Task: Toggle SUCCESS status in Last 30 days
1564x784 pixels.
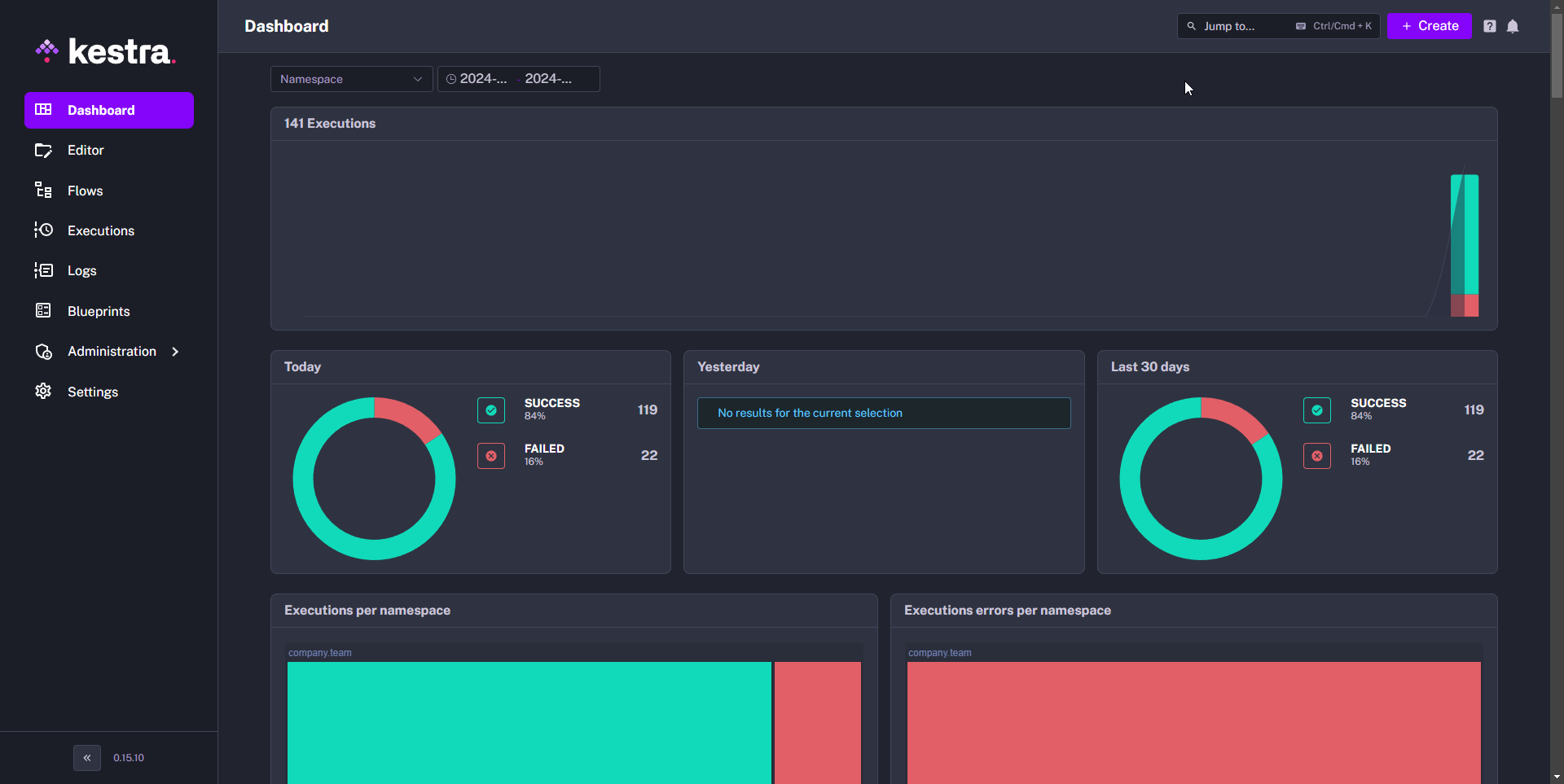Action: click(x=1317, y=410)
